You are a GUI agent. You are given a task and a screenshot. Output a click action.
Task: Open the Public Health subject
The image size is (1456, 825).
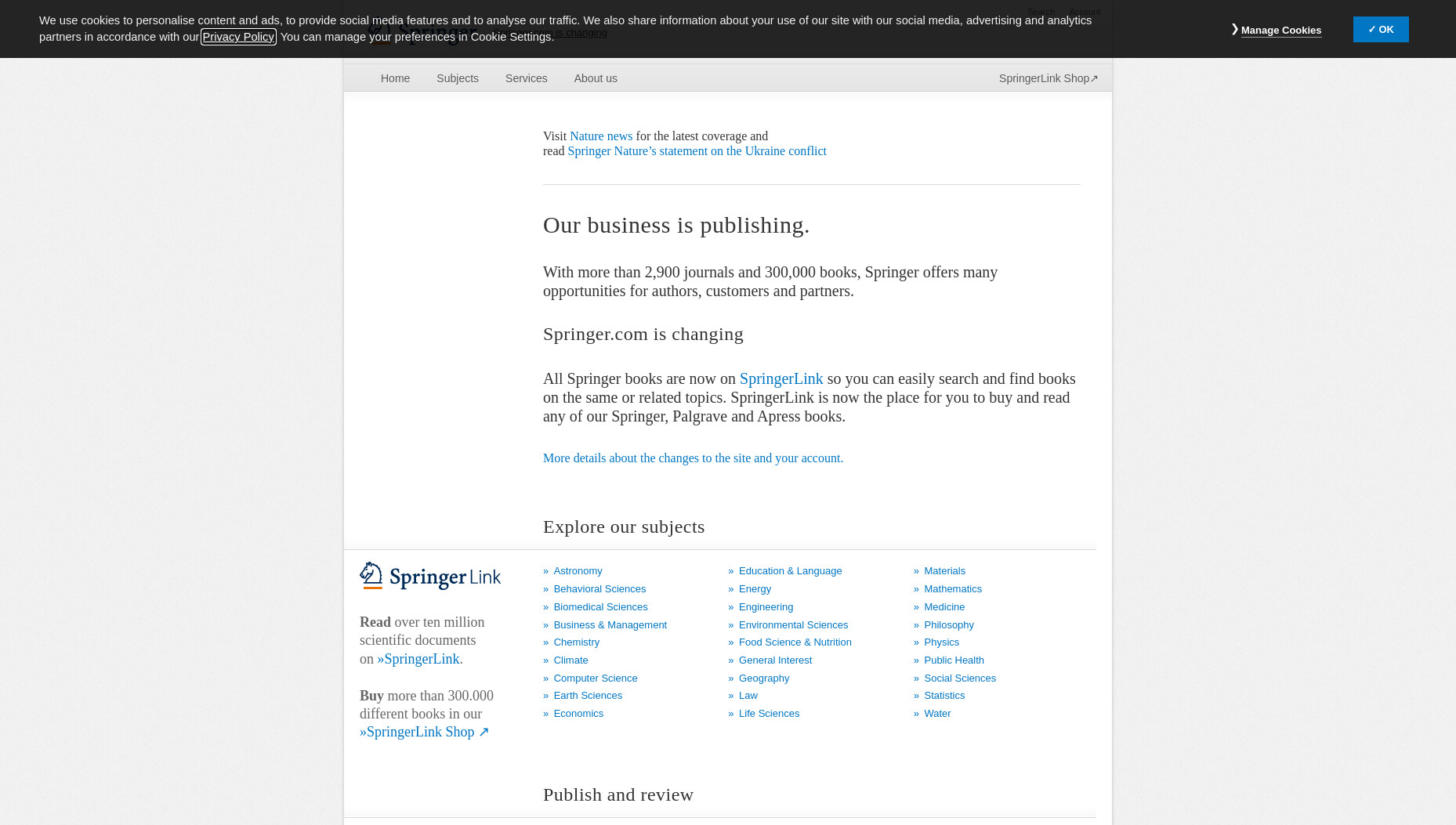(x=954, y=660)
